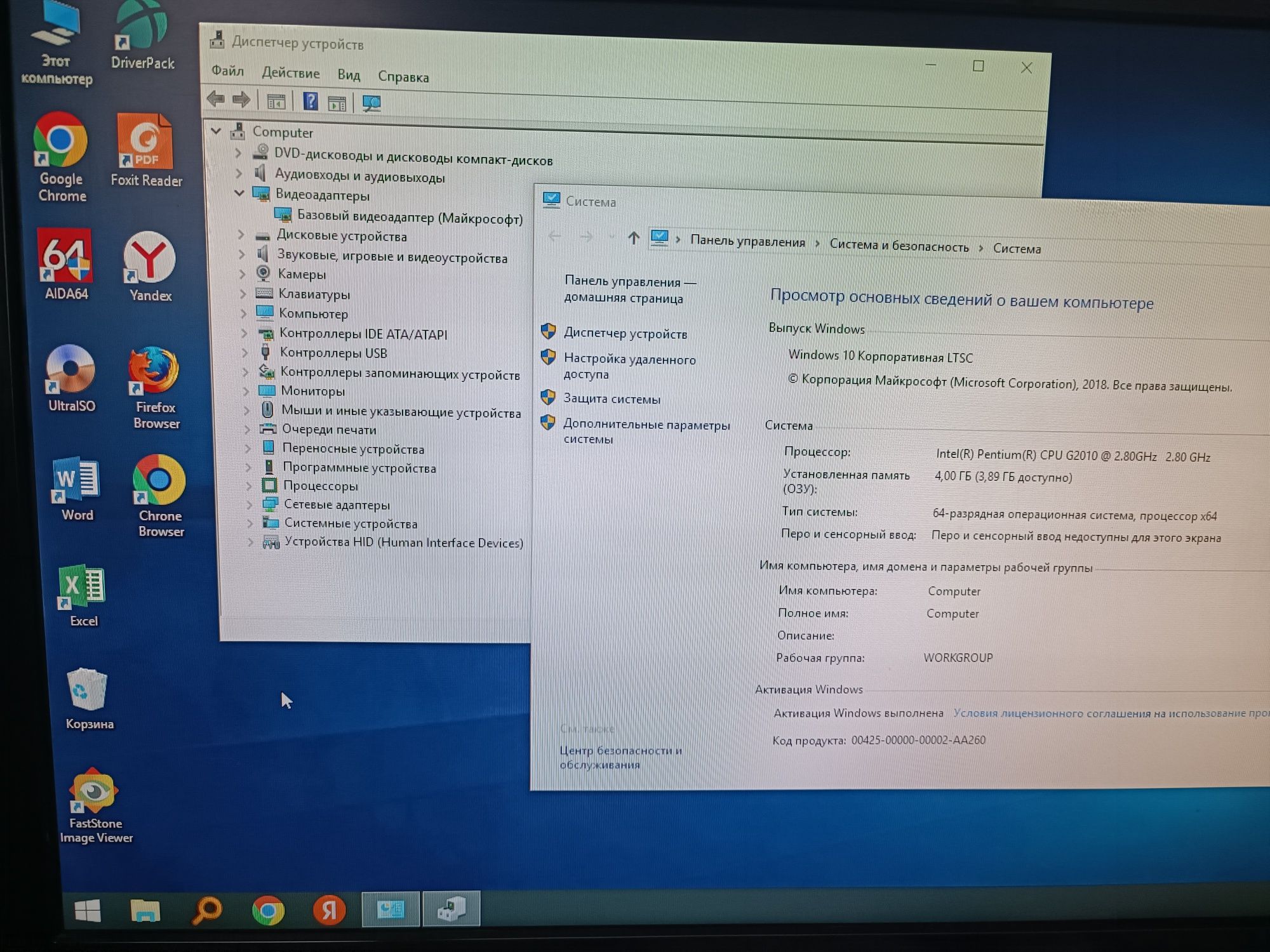Expand the Процессоры device category
Screen dimensions: 1270x952
(249, 486)
